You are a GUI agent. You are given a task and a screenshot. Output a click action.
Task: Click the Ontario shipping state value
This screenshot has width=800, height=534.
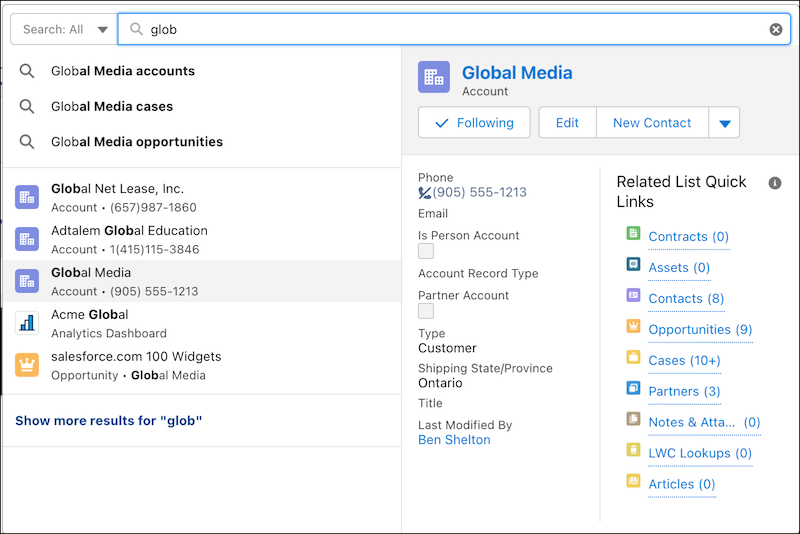click(440, 383)
